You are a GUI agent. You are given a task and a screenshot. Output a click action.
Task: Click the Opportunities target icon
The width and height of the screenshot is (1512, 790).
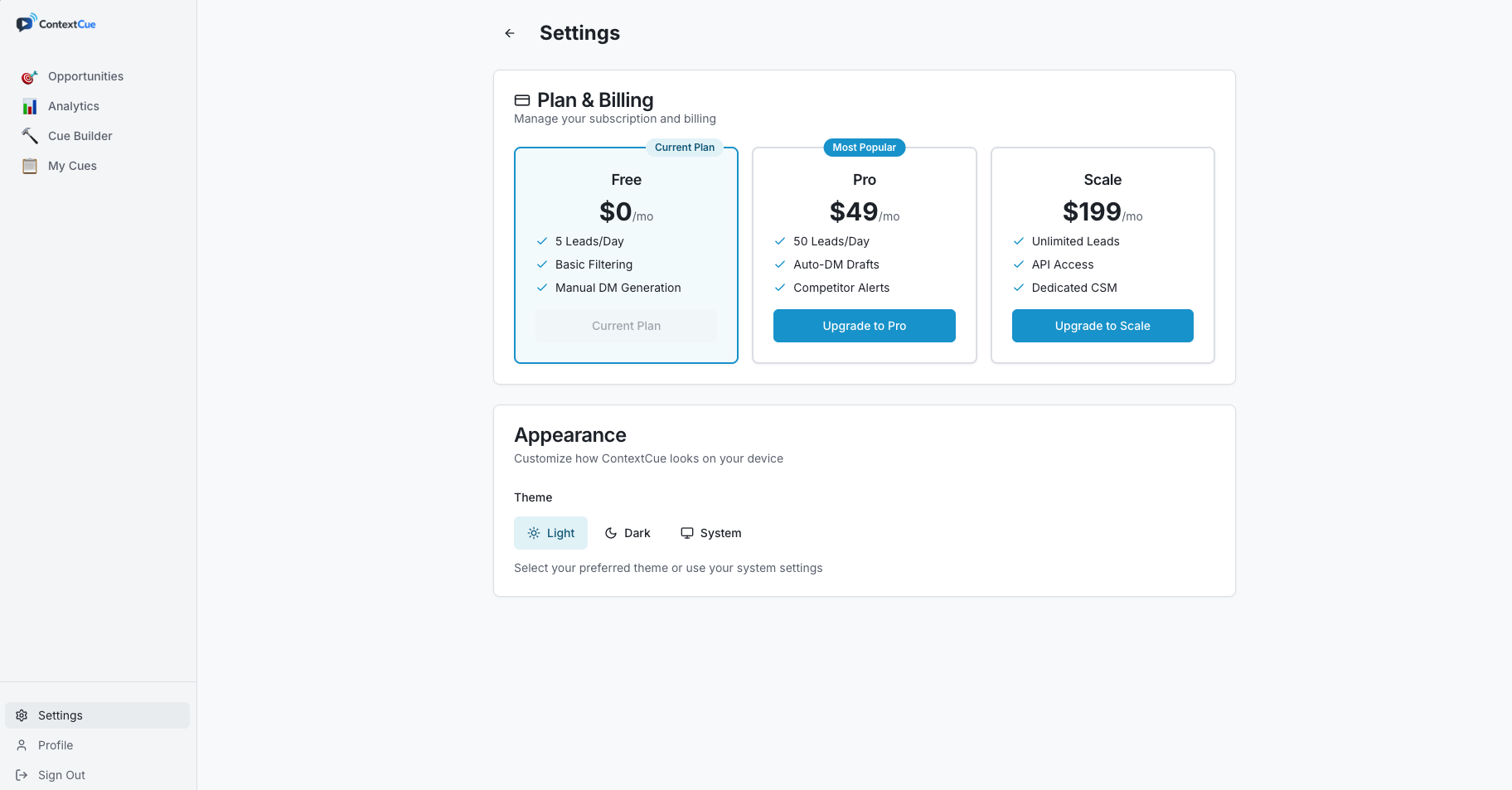point(30,77)
